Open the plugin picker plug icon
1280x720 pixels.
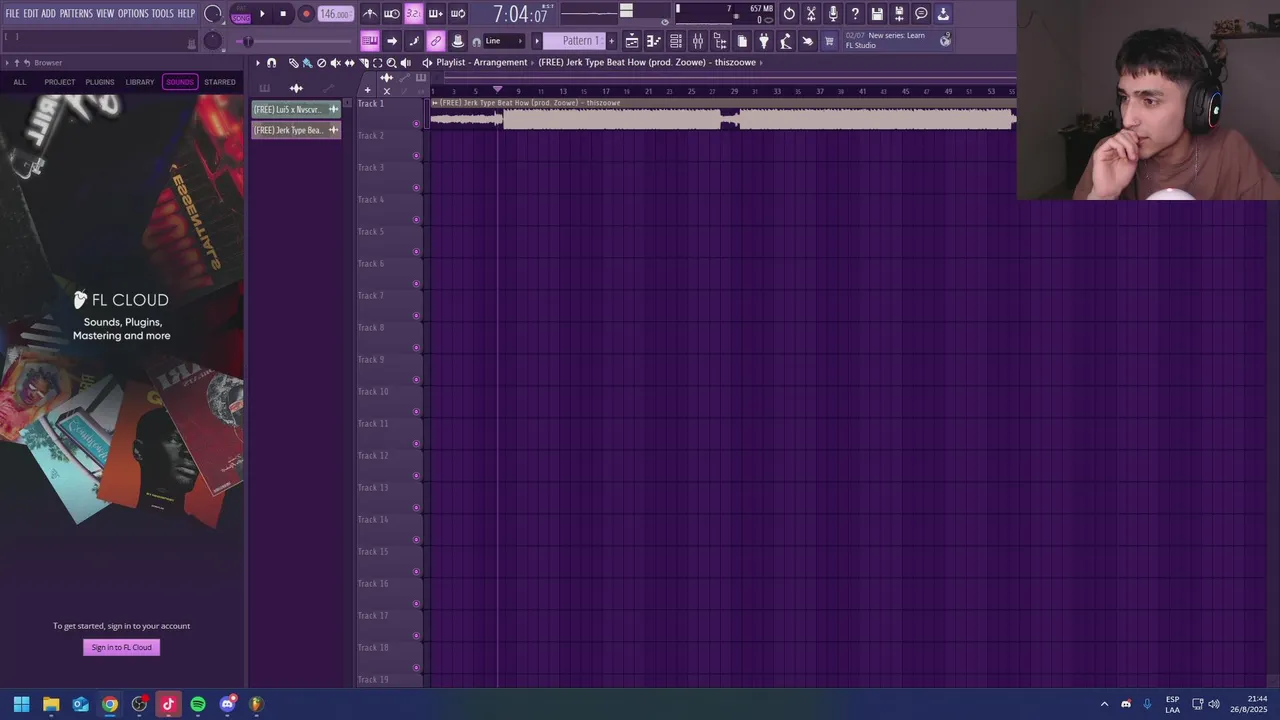click(x=764, y=41)
